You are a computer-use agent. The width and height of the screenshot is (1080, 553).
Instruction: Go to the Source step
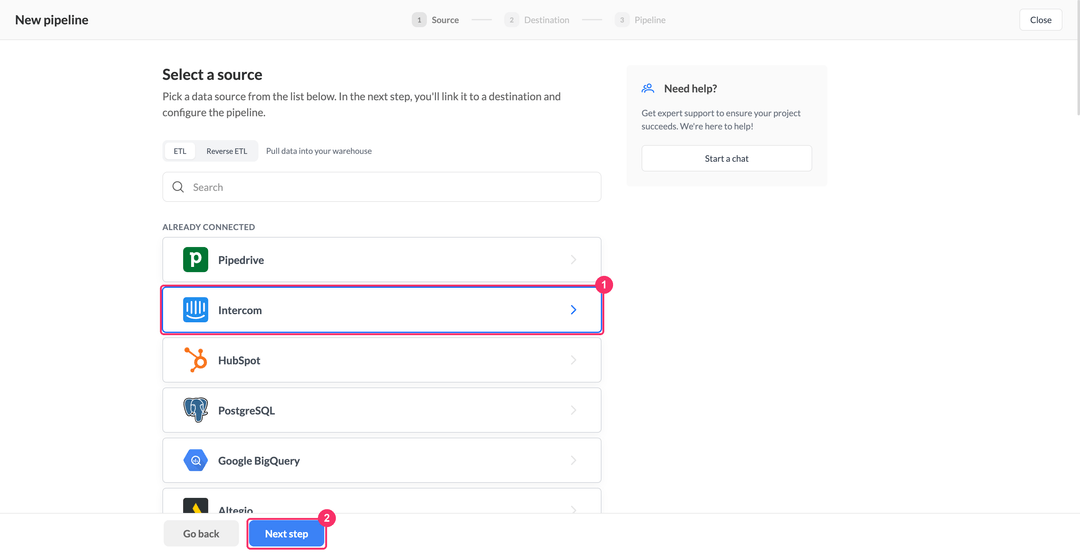click(x=435, y=20)
